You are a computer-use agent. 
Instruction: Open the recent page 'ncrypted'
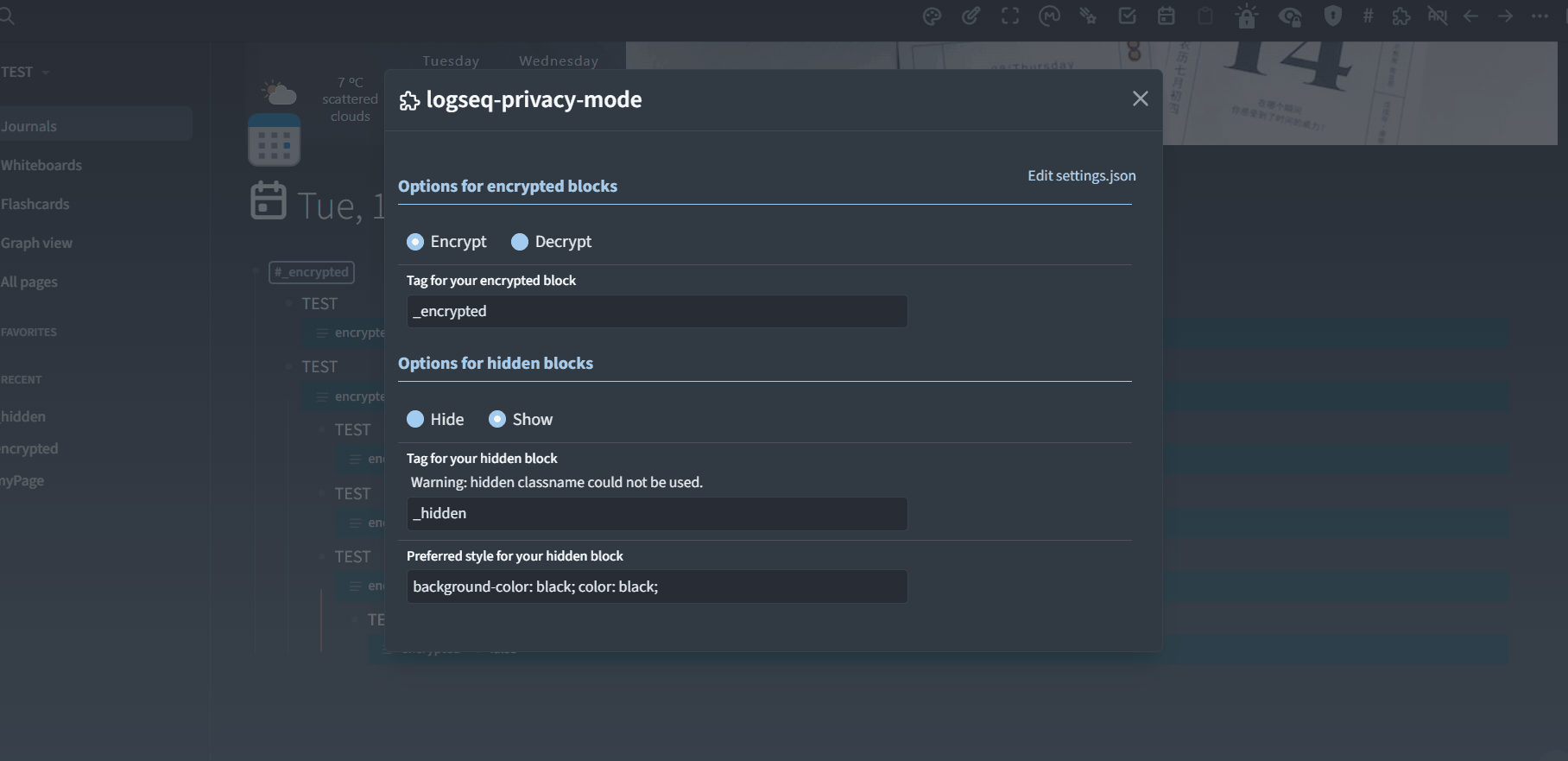[x=29, y=448]
